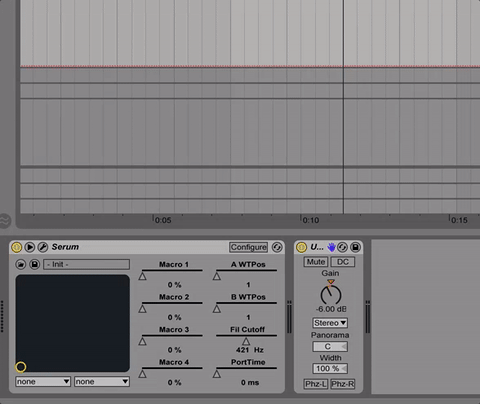The width and height of the screenshot is (480, 404).
Task: Open the right XY pad 'none' dropdown
Action: tap(102, 381)
